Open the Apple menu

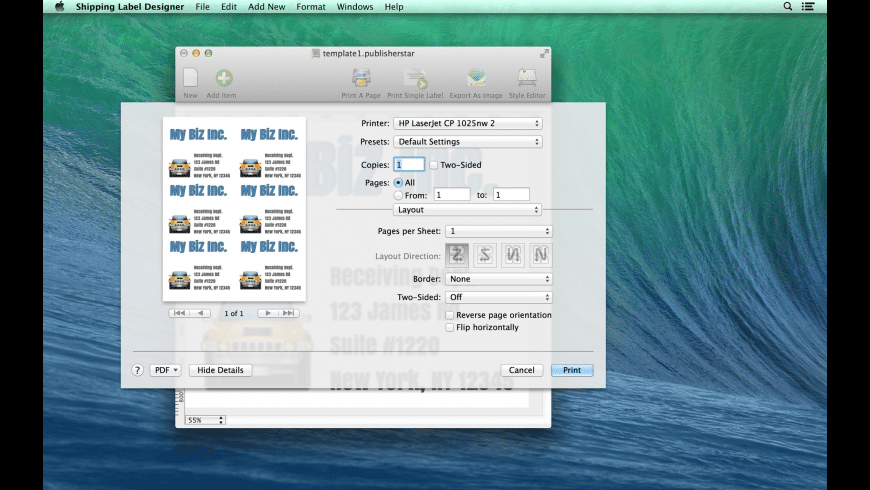pos(59,7)
